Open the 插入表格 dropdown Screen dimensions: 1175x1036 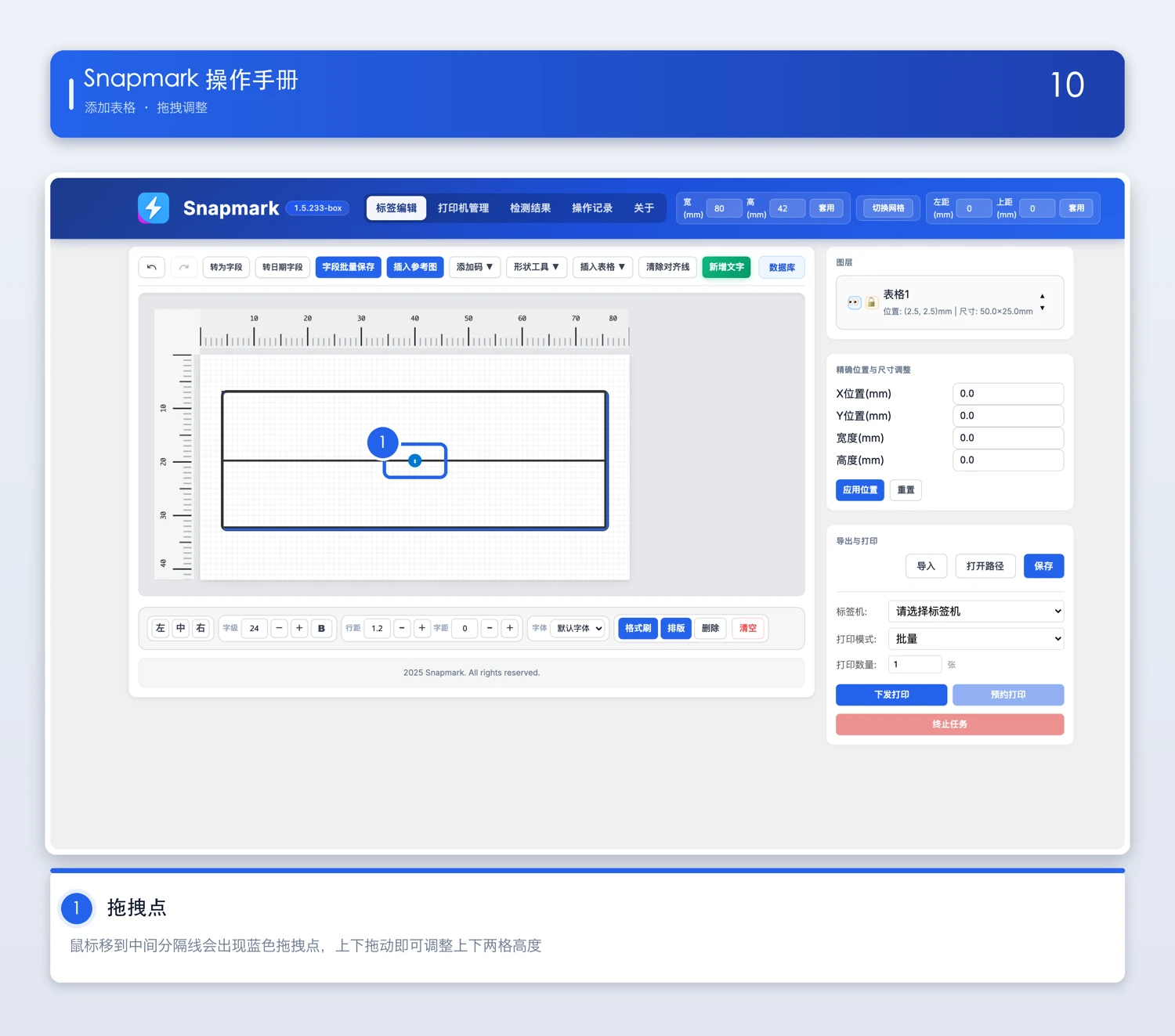602,267
